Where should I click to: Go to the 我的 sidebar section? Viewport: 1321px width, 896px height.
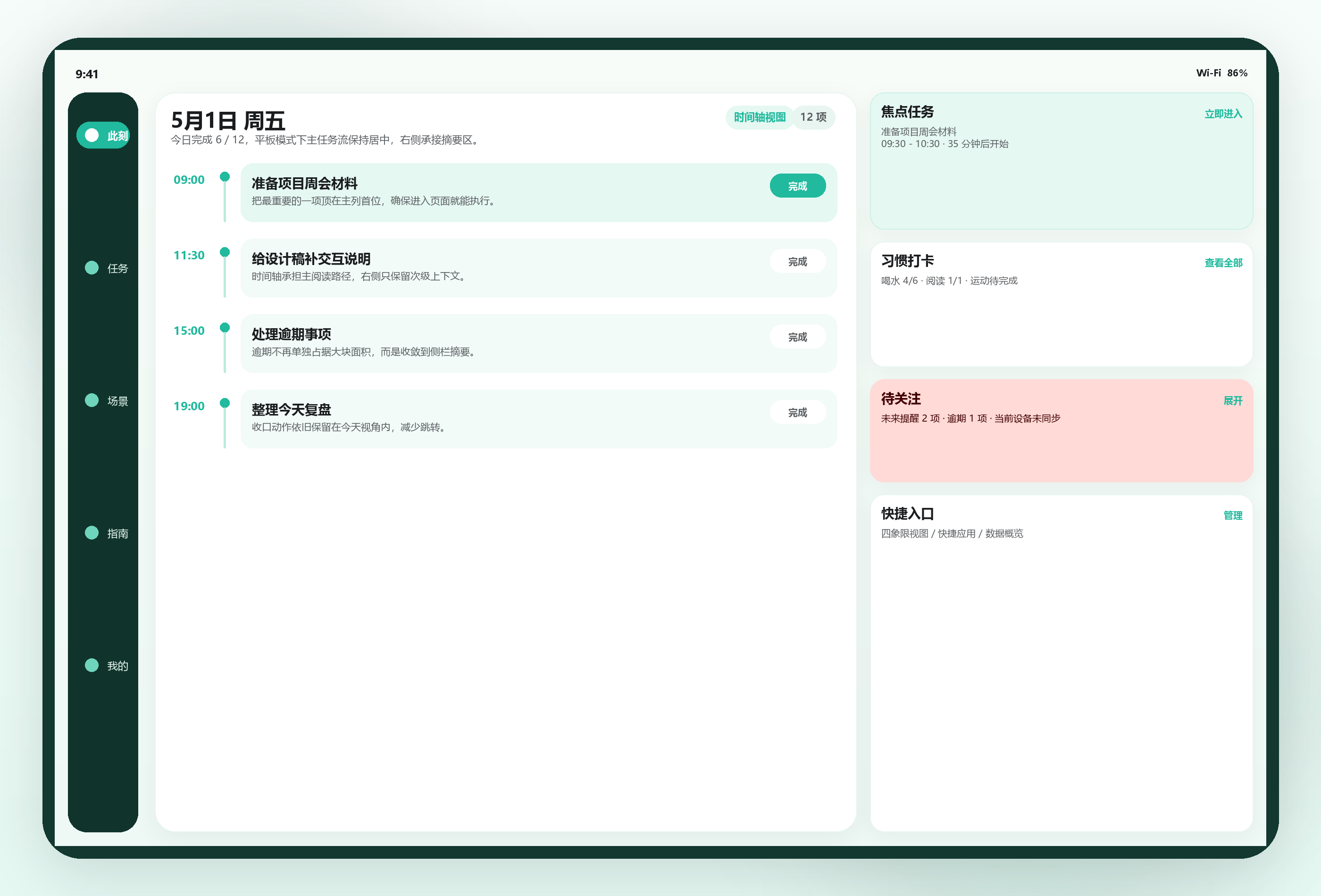coord(106,665)
